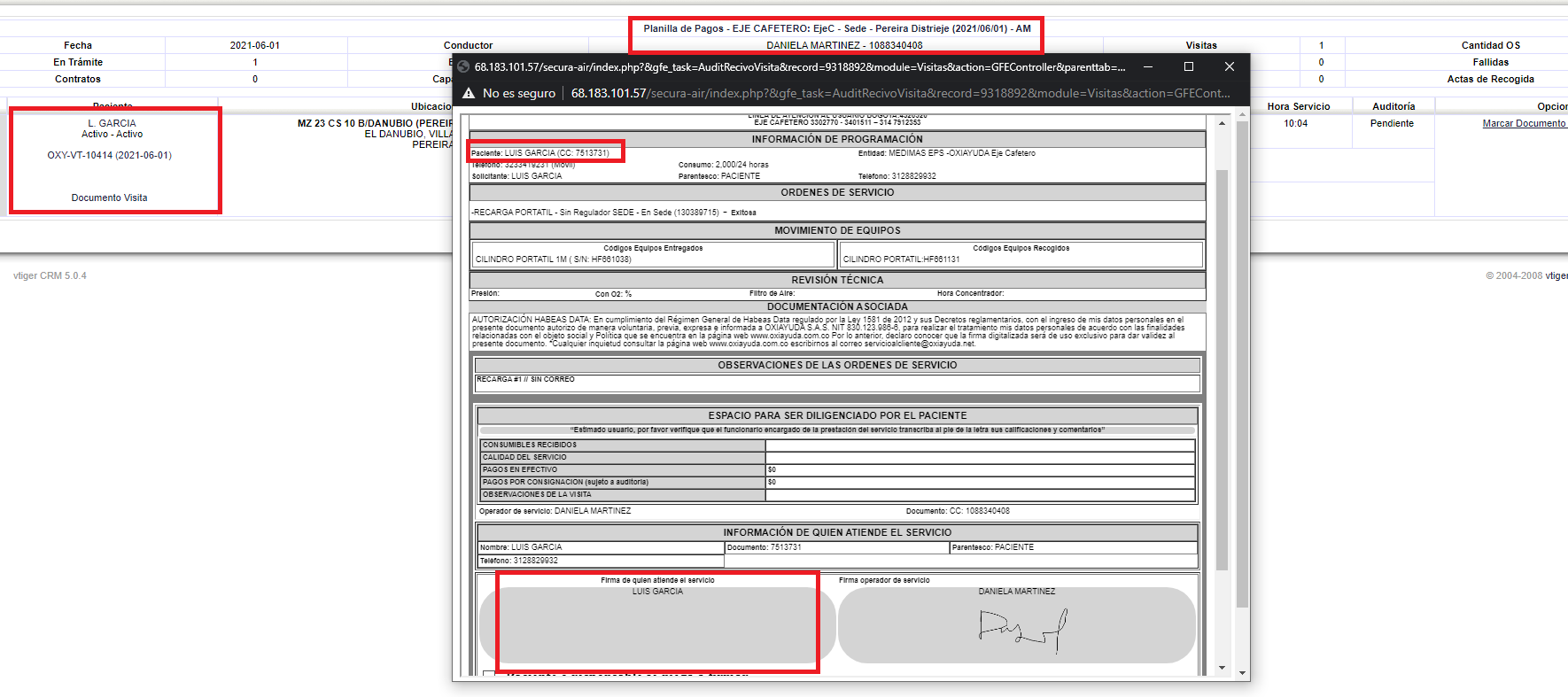Click the 'Cantidad OS' label
This screenshot has height=697, width=1568.
(x=1491, y=45)
